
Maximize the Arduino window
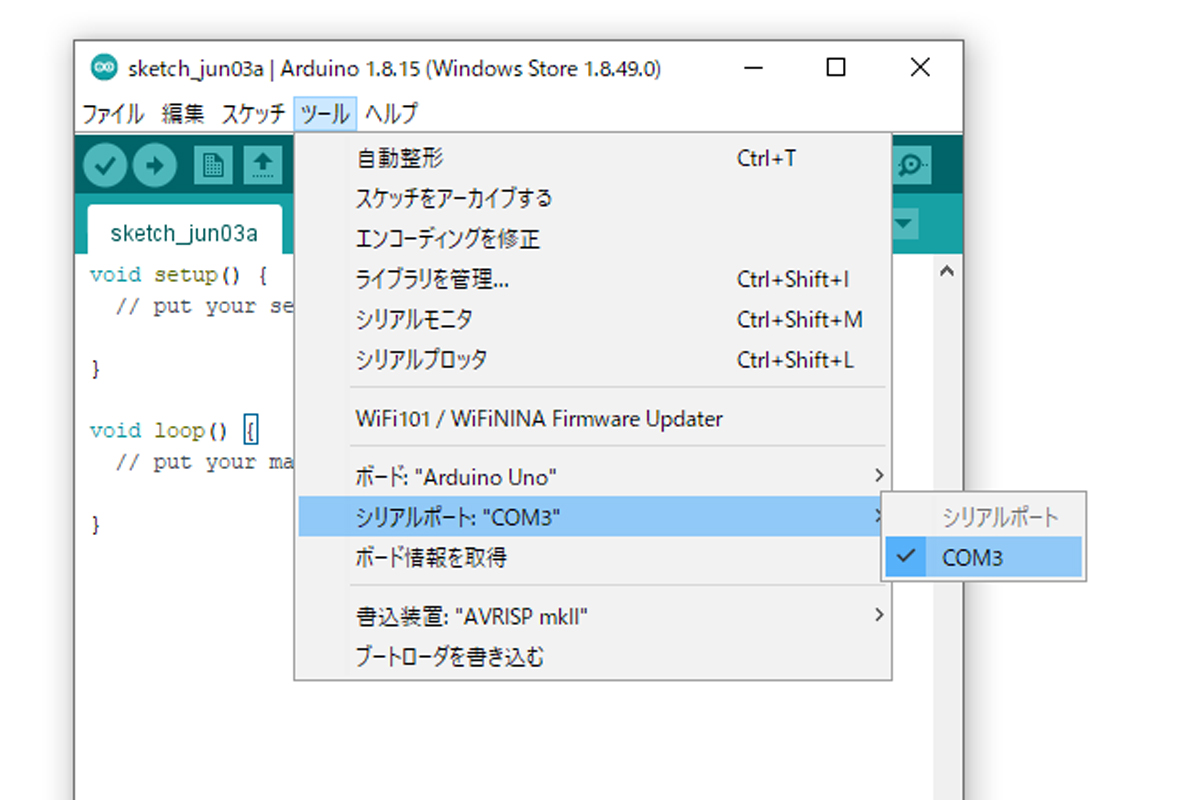836,68
